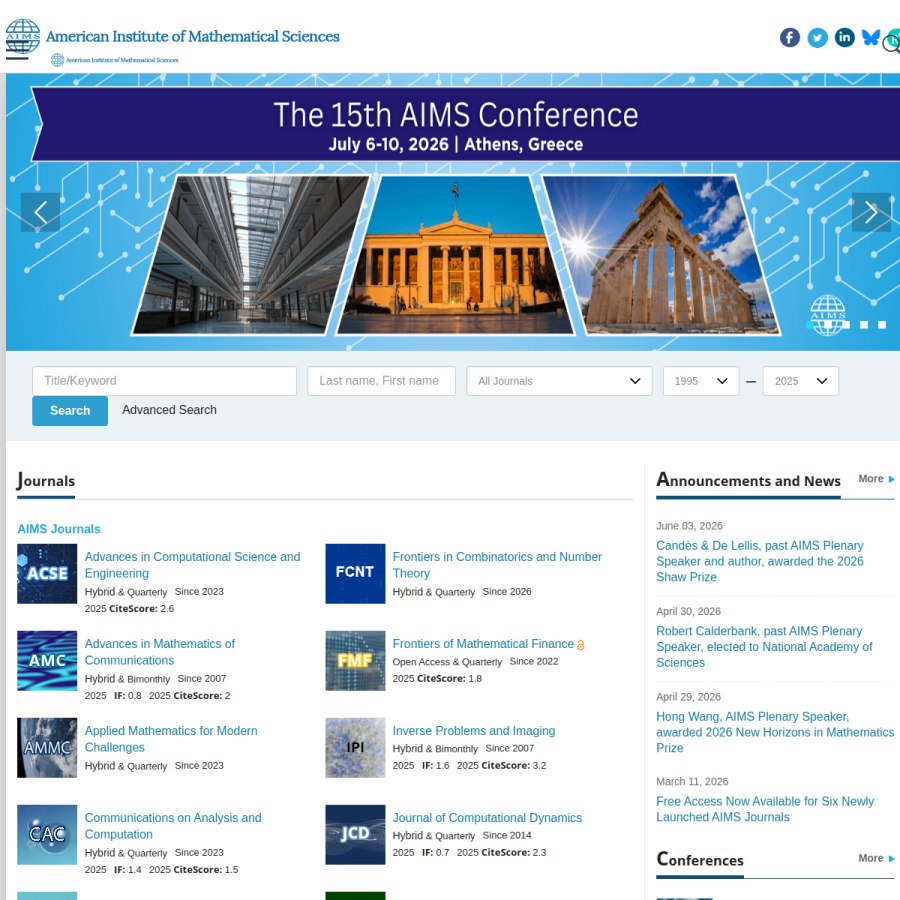
Task: Open Frontiers of Mathematical Finance link
Action: coord(483,644)
